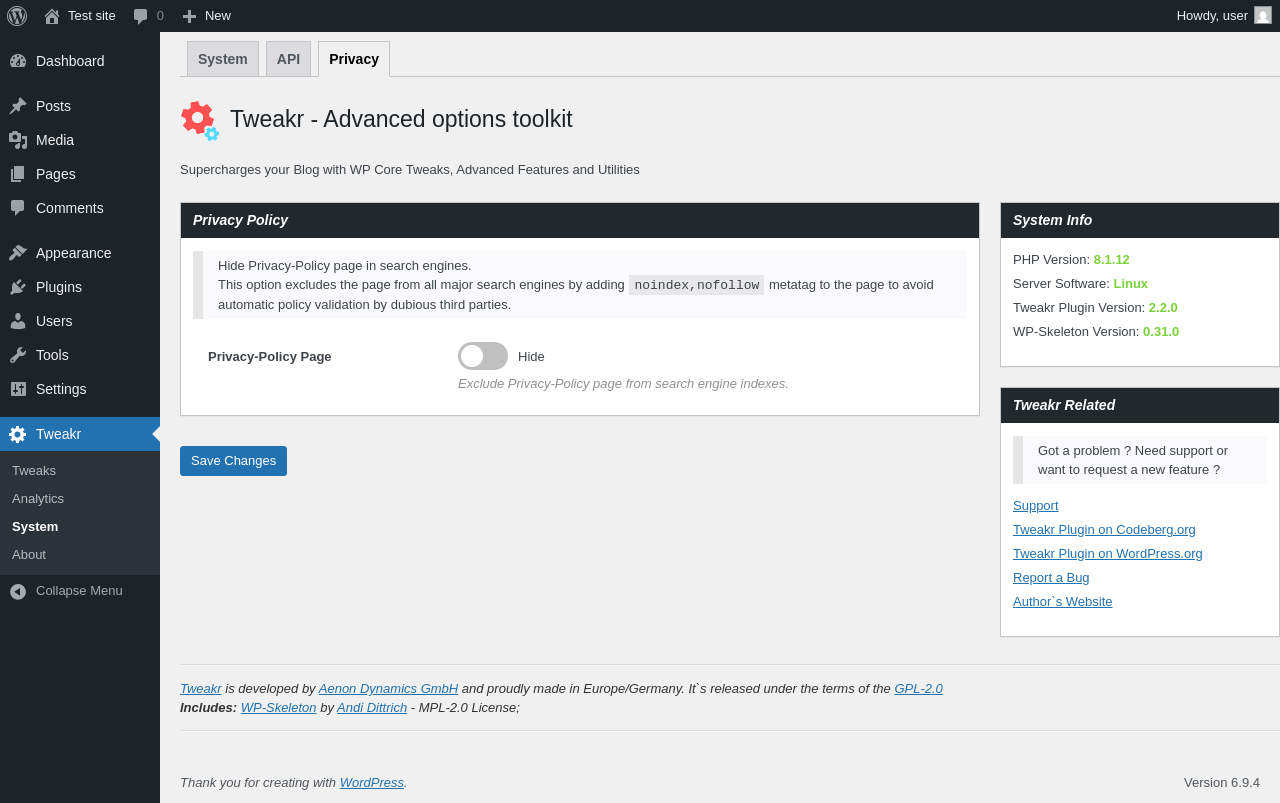Click the Pages icon in sidebar
This screenshot has width=1280, height=803.
click(x=18, y=174)
